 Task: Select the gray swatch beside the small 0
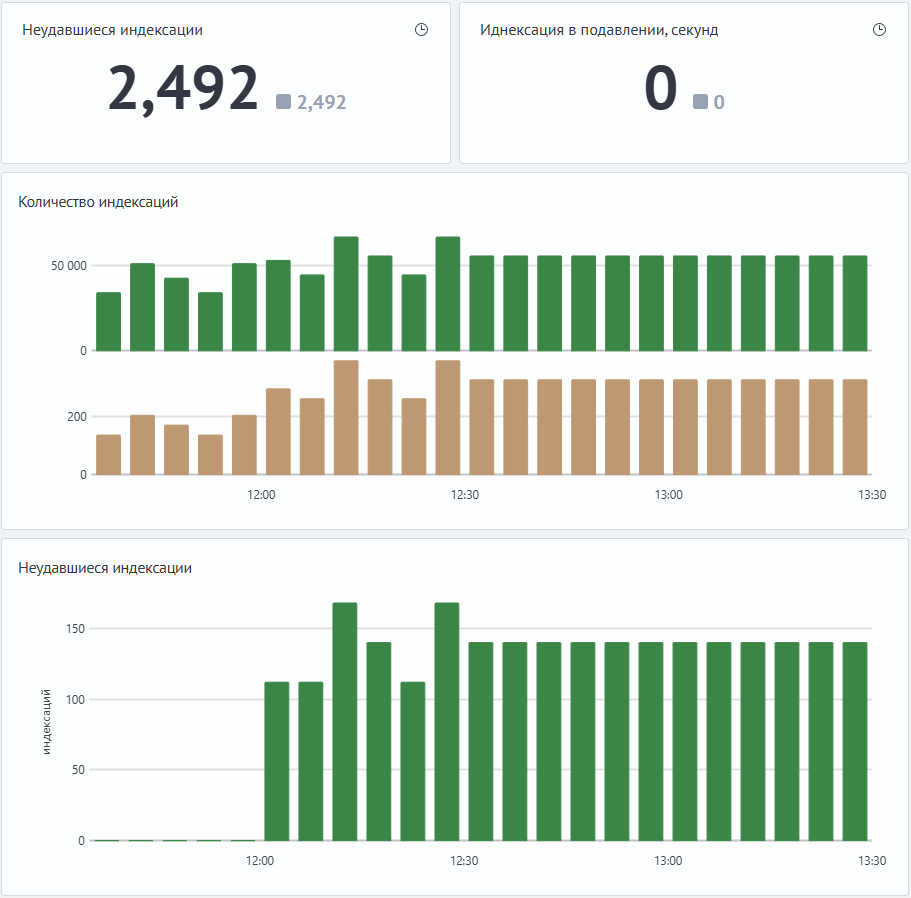pyautogui.click(x=700, y=102)
